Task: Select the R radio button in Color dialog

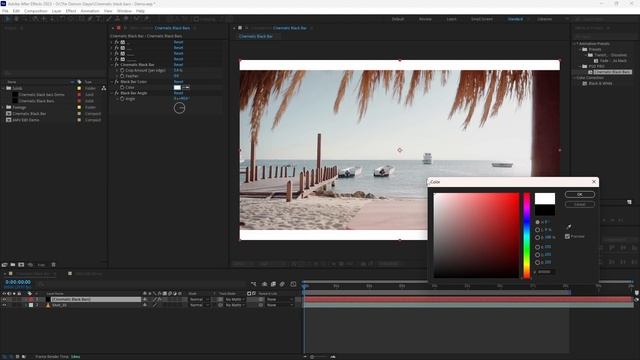Action: pos(538,247)
